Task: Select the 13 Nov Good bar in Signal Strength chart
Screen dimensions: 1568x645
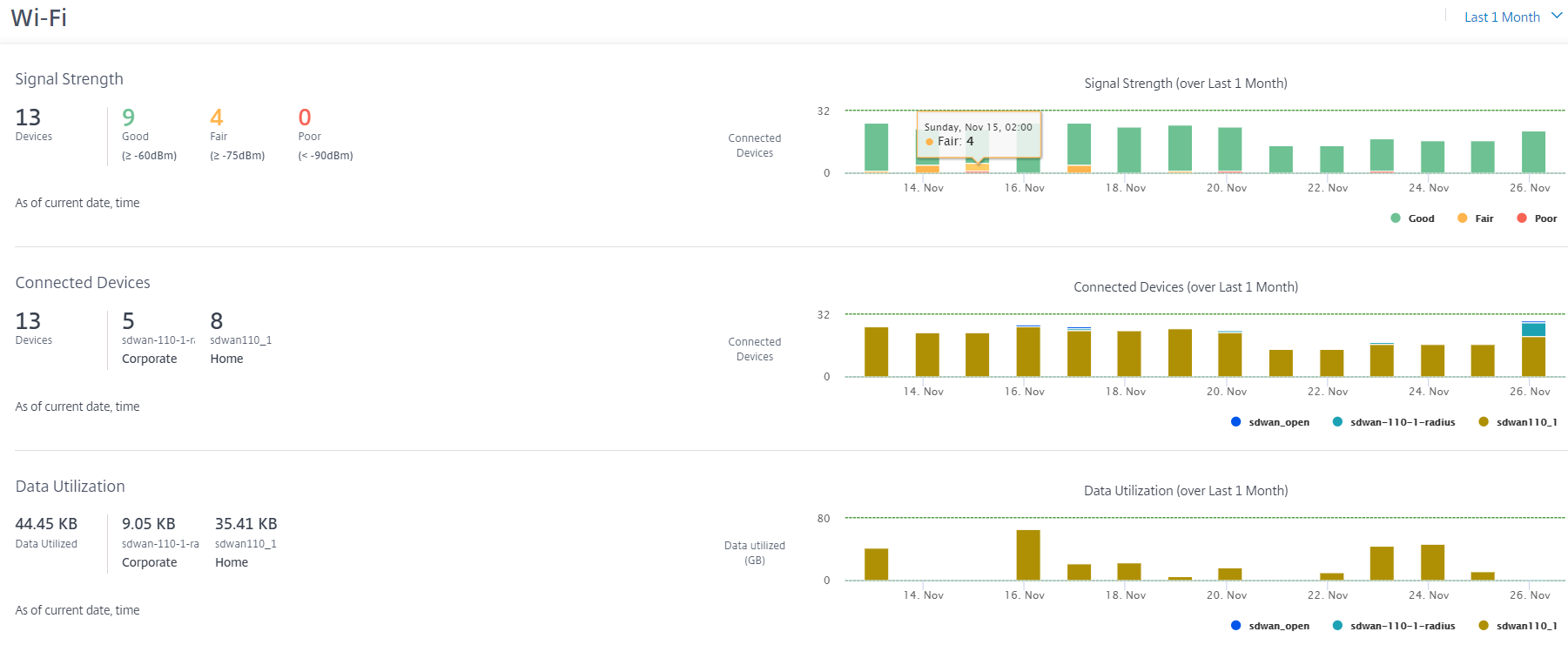Action: click(x=876, y=147)
